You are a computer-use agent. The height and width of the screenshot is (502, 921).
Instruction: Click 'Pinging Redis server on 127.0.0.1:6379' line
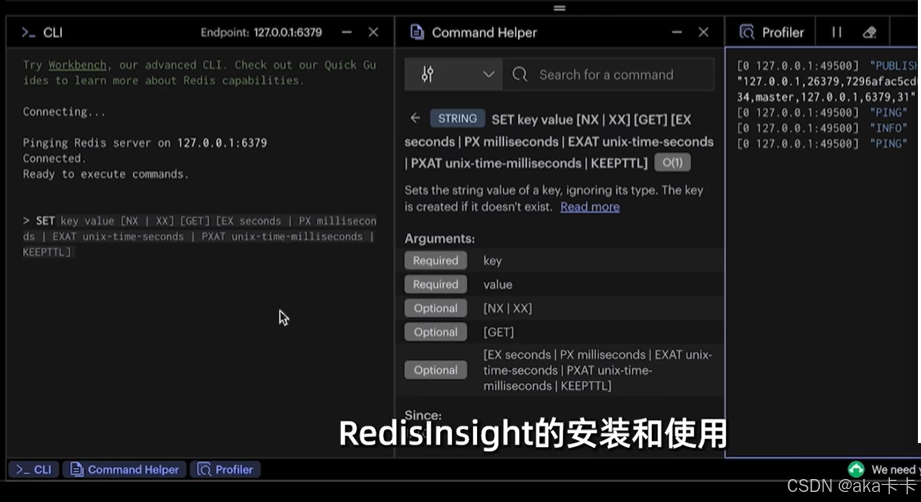click(144, 143)
